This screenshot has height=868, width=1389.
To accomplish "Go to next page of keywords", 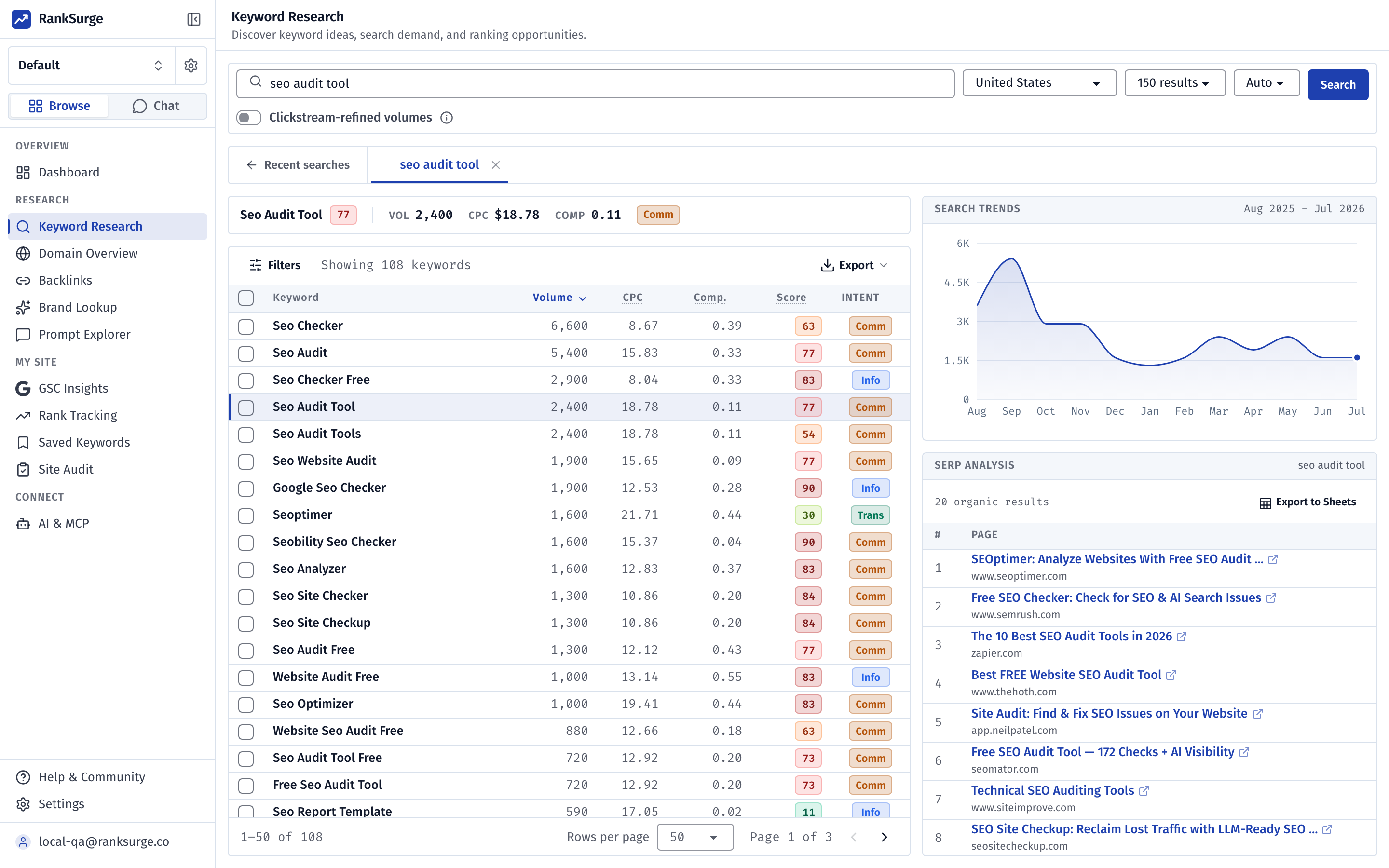I will 885,837.
